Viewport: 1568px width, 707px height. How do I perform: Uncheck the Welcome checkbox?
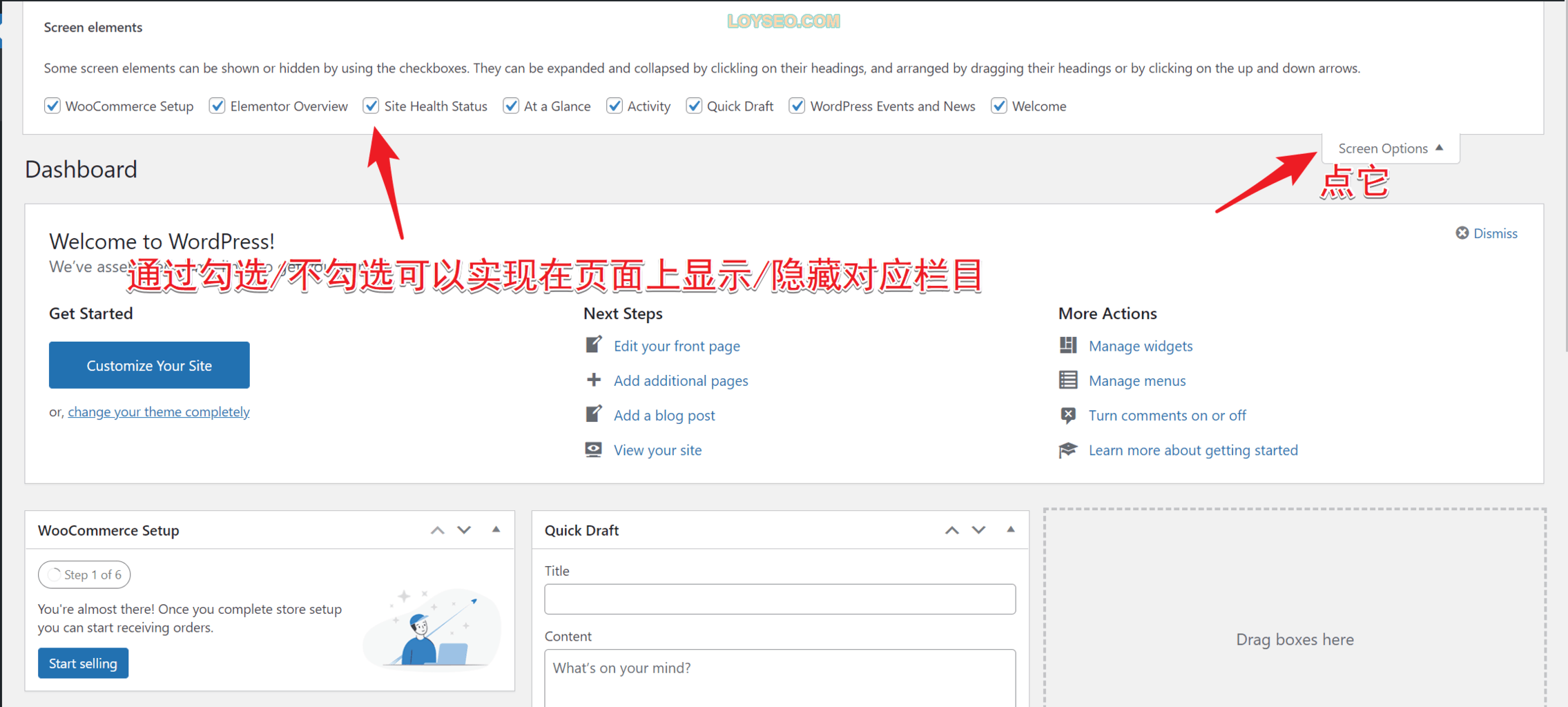pyautogui.click(x=999, y=106)
